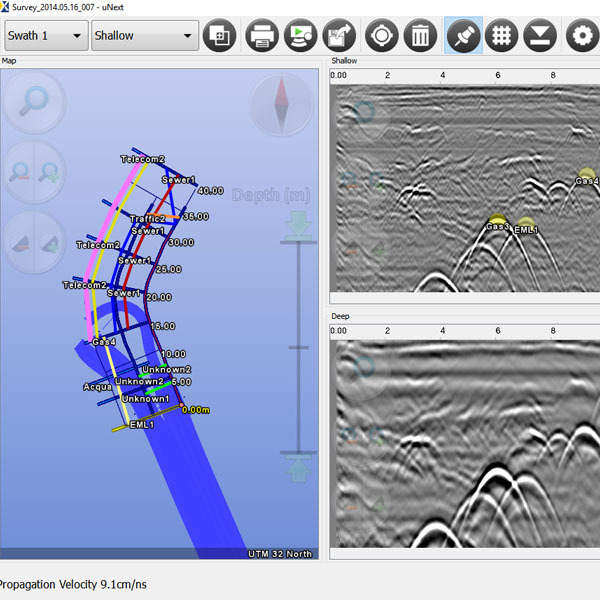Toggle the pin marker tool

pos(461,37)
